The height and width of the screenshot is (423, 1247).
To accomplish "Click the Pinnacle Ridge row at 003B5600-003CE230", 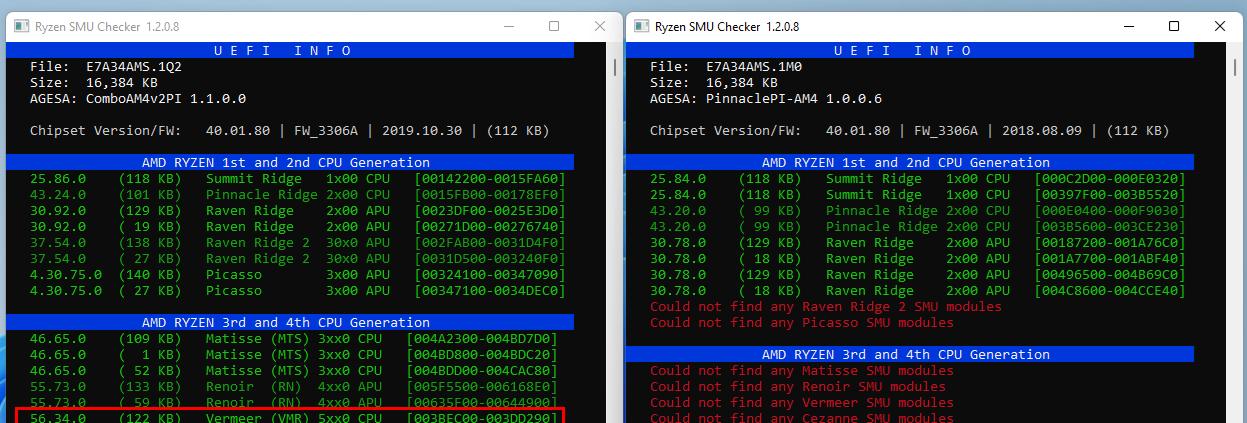I will pyautogui.click(x=918, y=227).
